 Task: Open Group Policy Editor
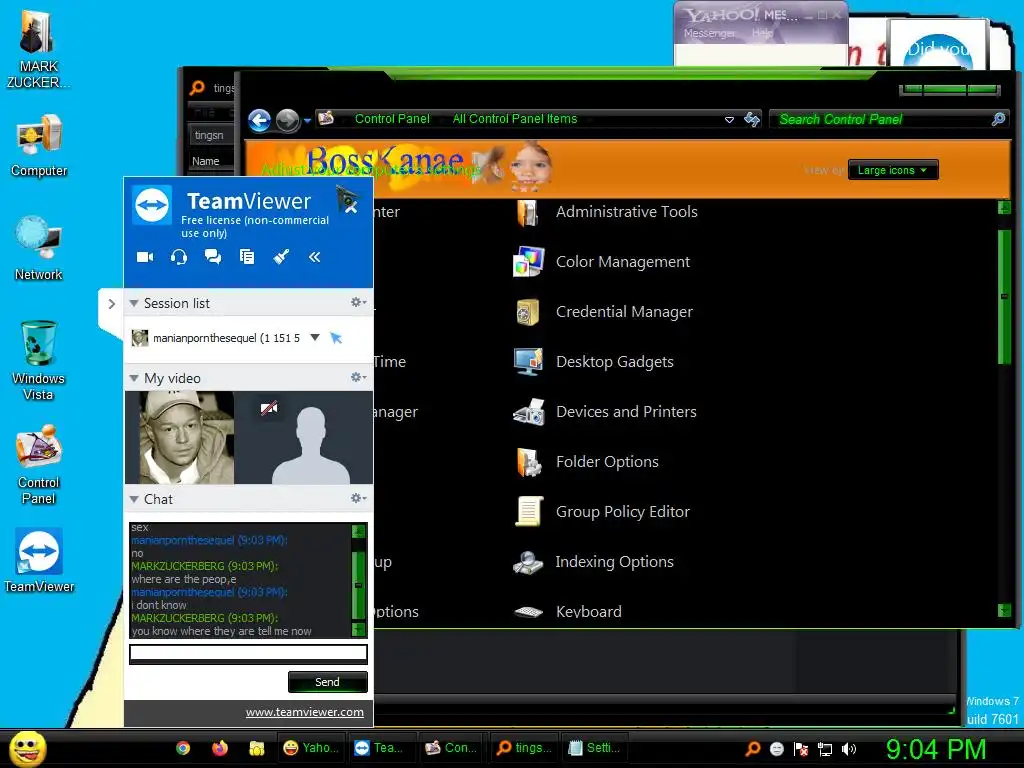pos(603,512)
